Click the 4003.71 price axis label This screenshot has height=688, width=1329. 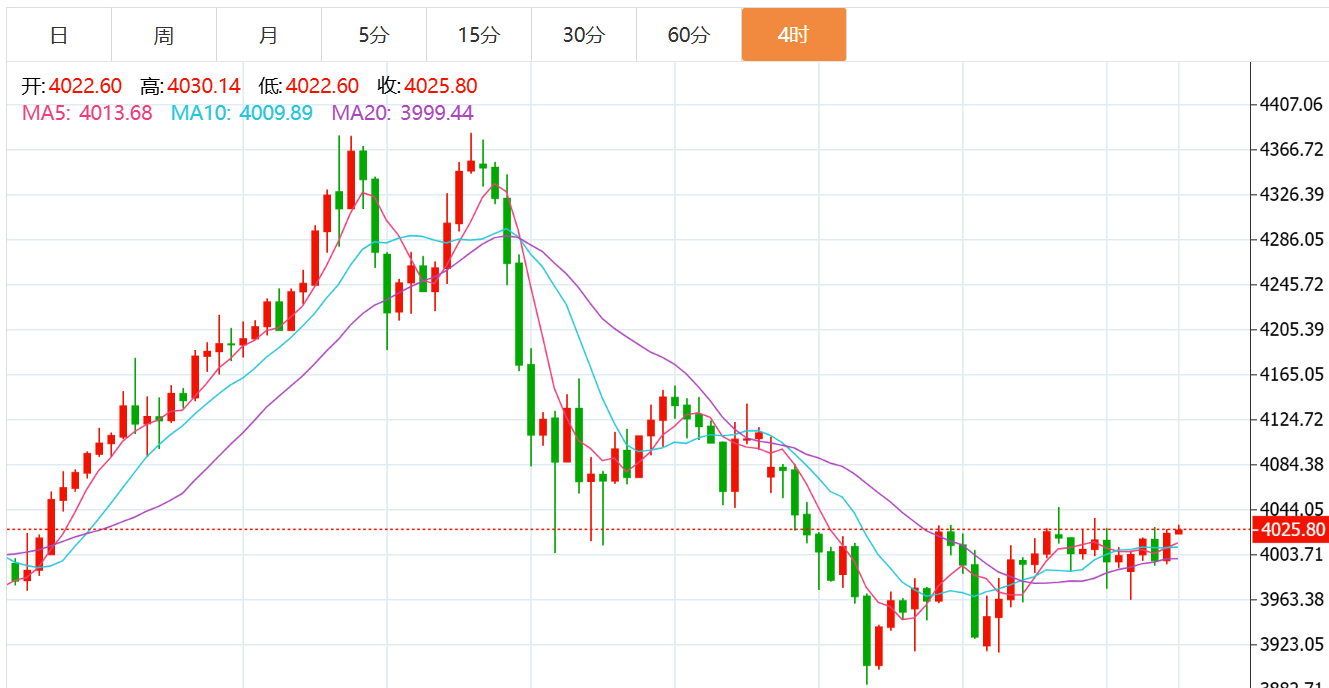coord(1293,554)
